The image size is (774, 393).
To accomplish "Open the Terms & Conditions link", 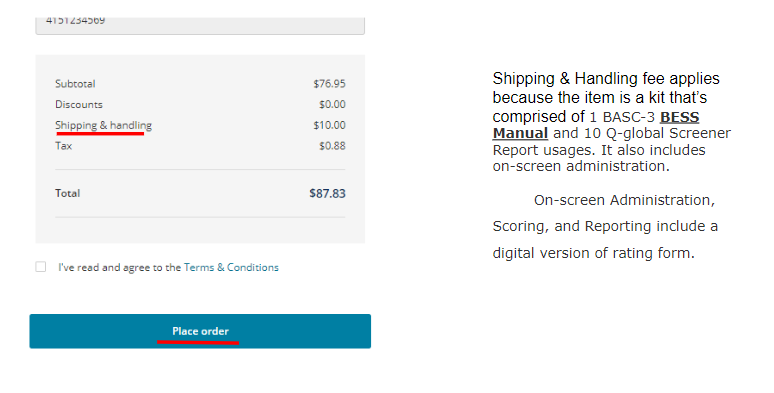I will tap(231, 267).
